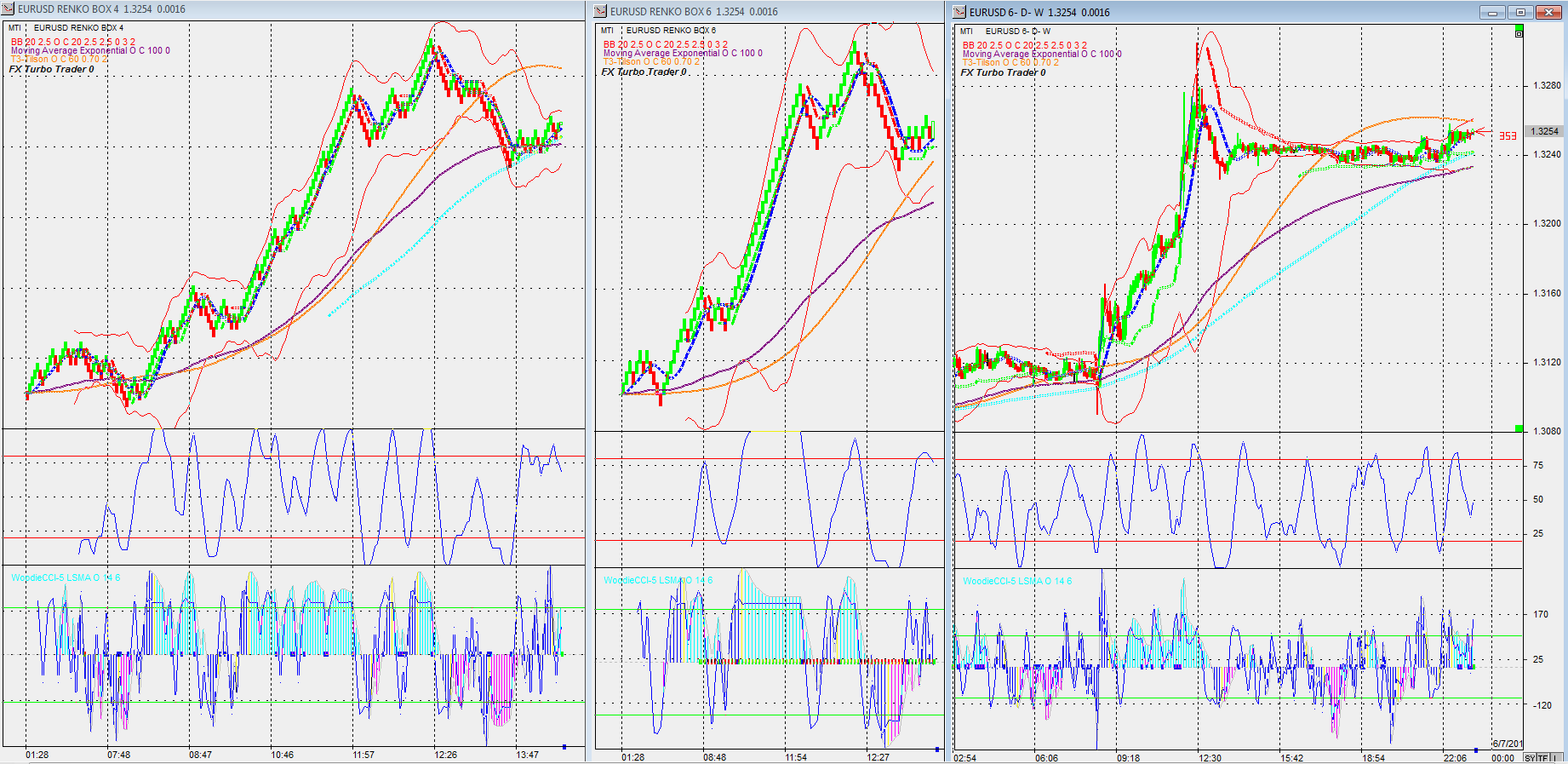The height and width of the screenshot is (764, 1568).
Task: Click Moving Average Exponential label in RENKO BOX 6 chart
Action: point(683,53)
